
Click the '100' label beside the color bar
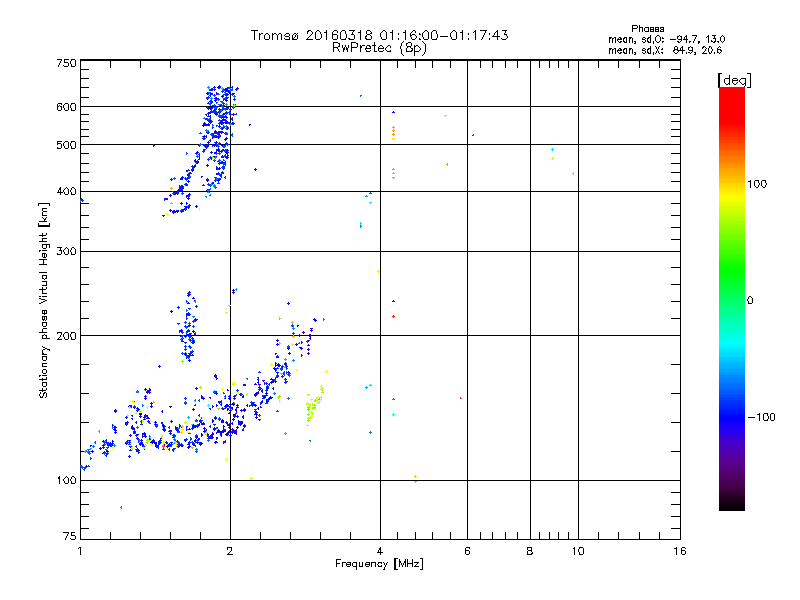coord(757,184)
